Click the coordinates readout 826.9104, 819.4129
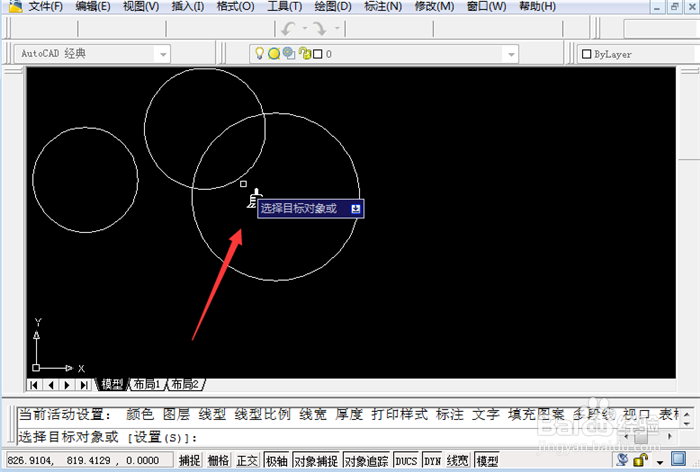Image resolution: width=700 pixels, height=472 pixels. click(89, 460)
